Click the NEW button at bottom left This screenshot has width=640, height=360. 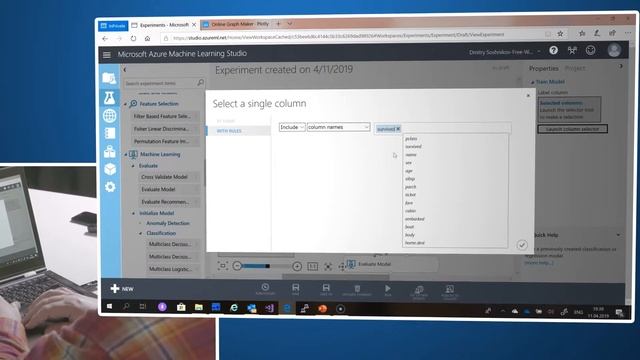point(122,289)
